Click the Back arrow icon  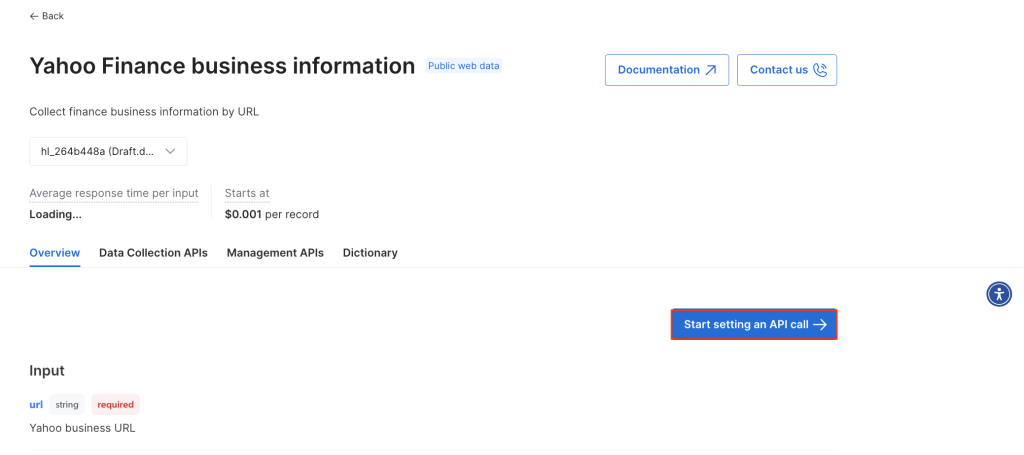click(35, 16)
